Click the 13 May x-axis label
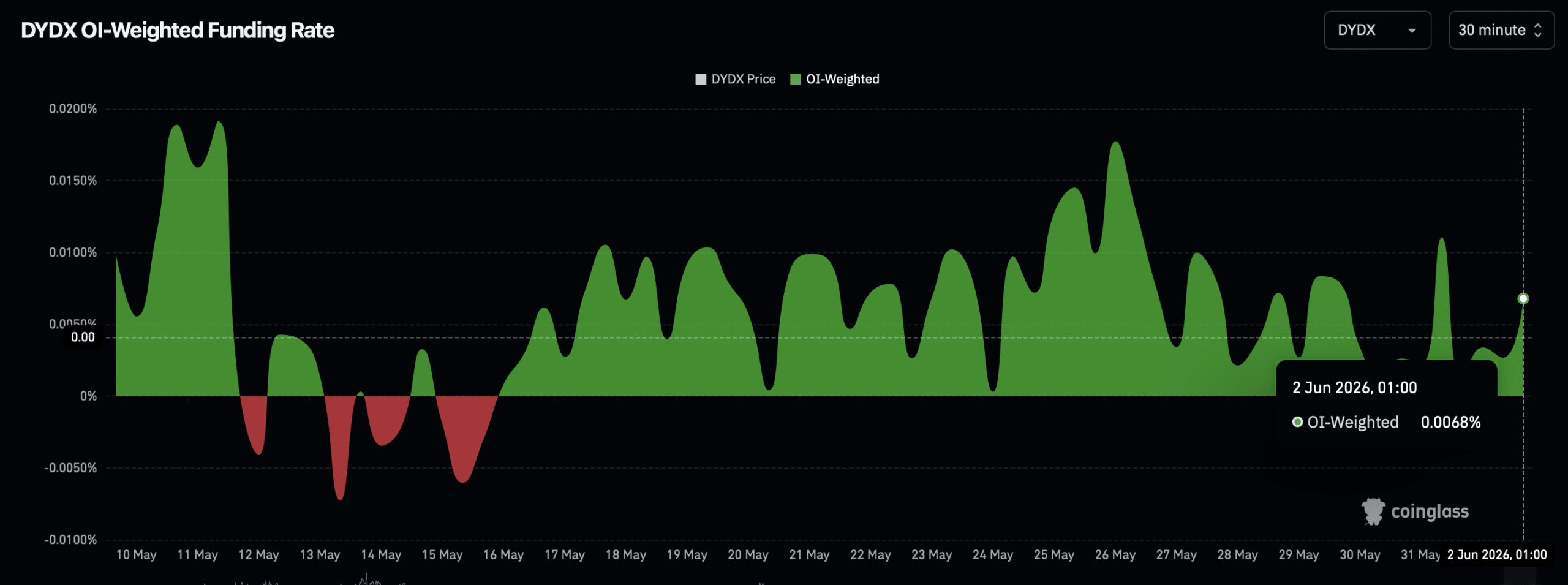 click(x=320, y=554)
